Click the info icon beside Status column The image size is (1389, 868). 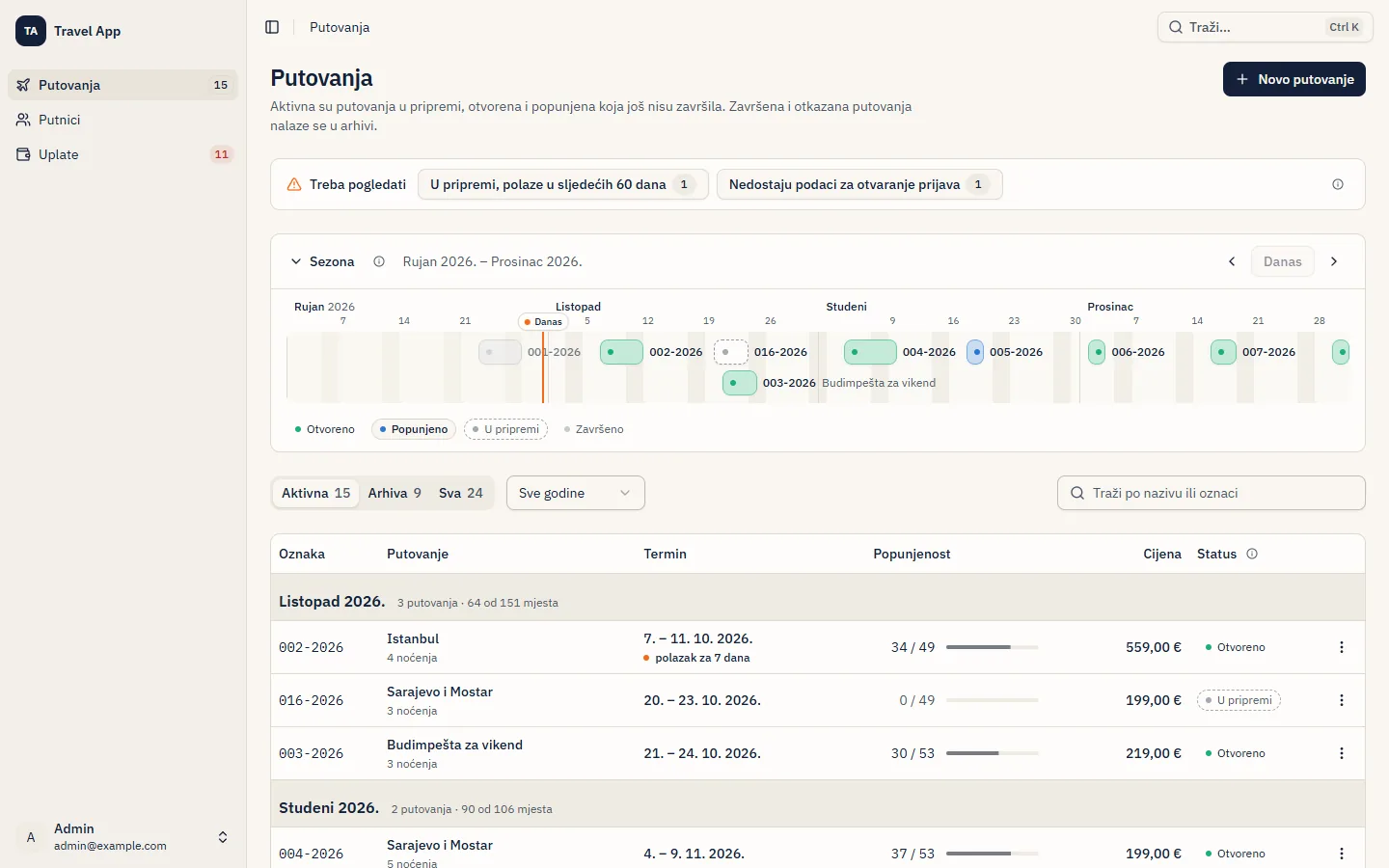(x=1252, y=554)
